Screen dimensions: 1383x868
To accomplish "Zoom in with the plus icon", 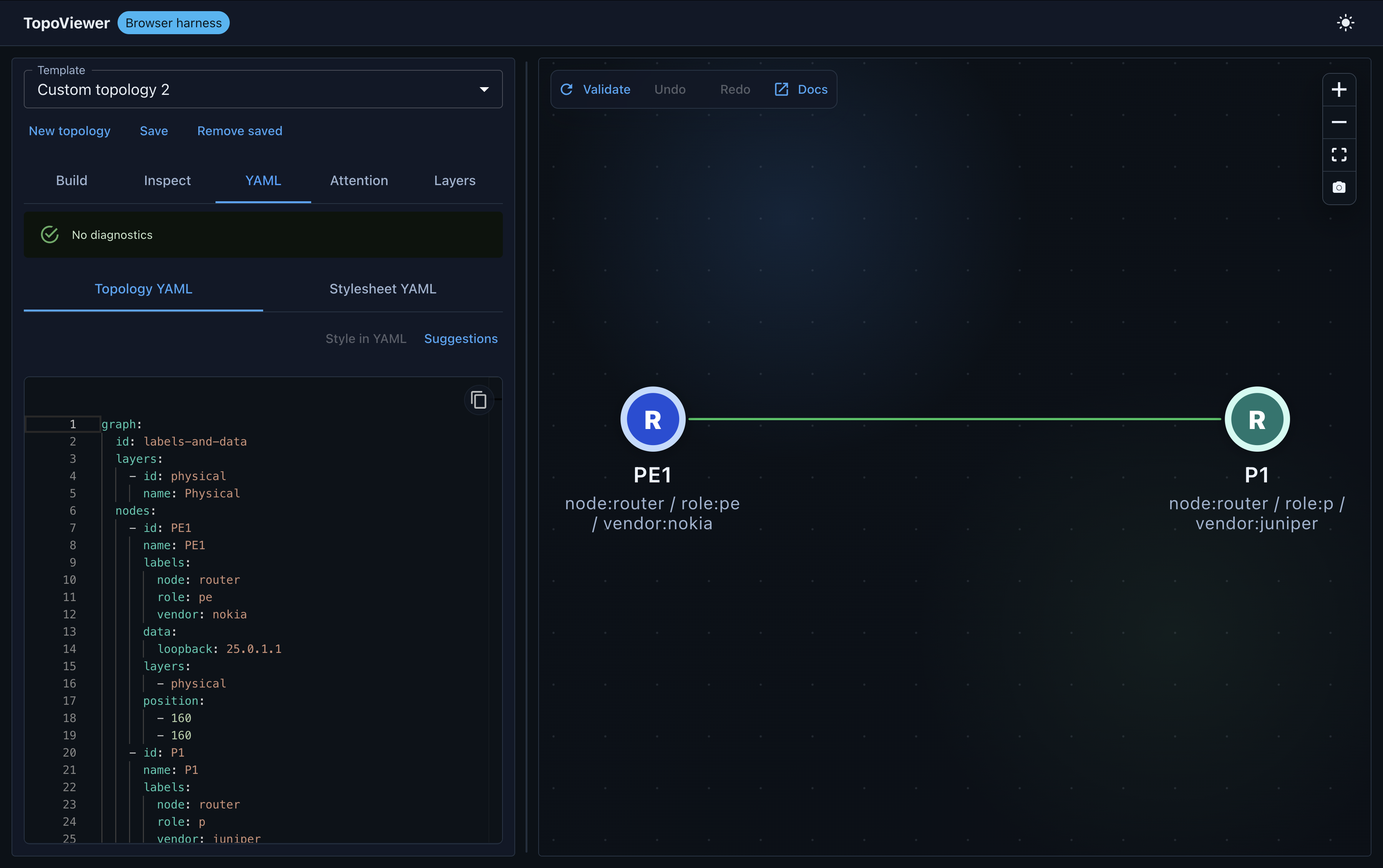I will click(x=1339, y=89).
